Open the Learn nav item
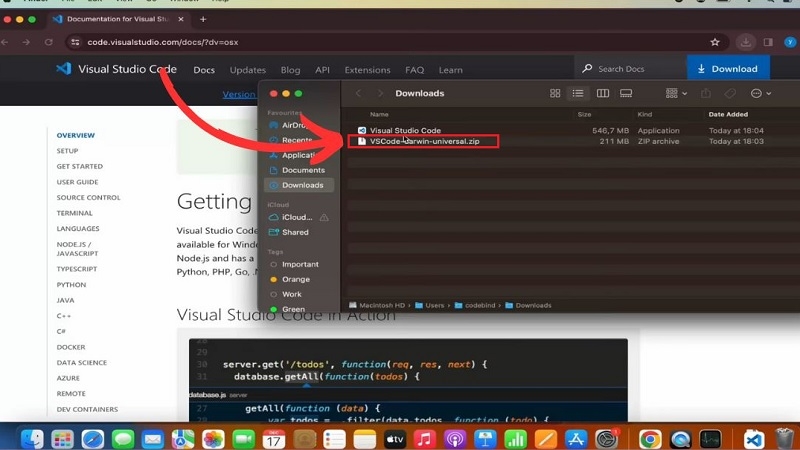800x450 pixels. [451, 70]
